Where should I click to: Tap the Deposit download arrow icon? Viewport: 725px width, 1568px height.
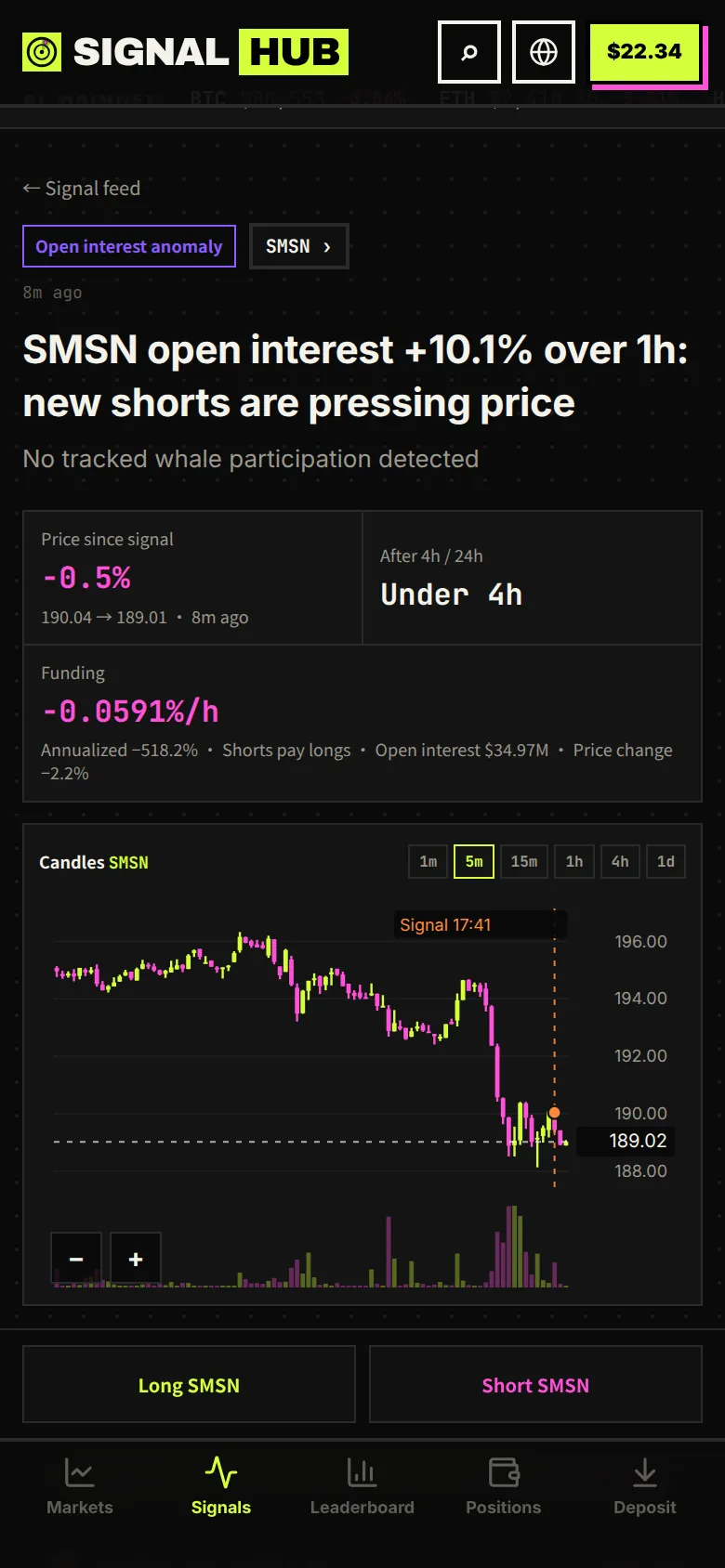(x=645, y=1472)
